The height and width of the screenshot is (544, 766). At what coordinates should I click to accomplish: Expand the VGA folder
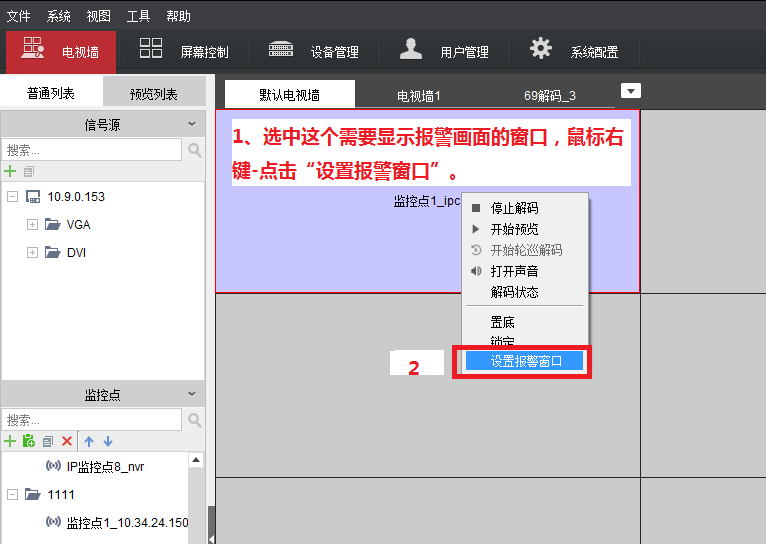click(x=32, y=225)
